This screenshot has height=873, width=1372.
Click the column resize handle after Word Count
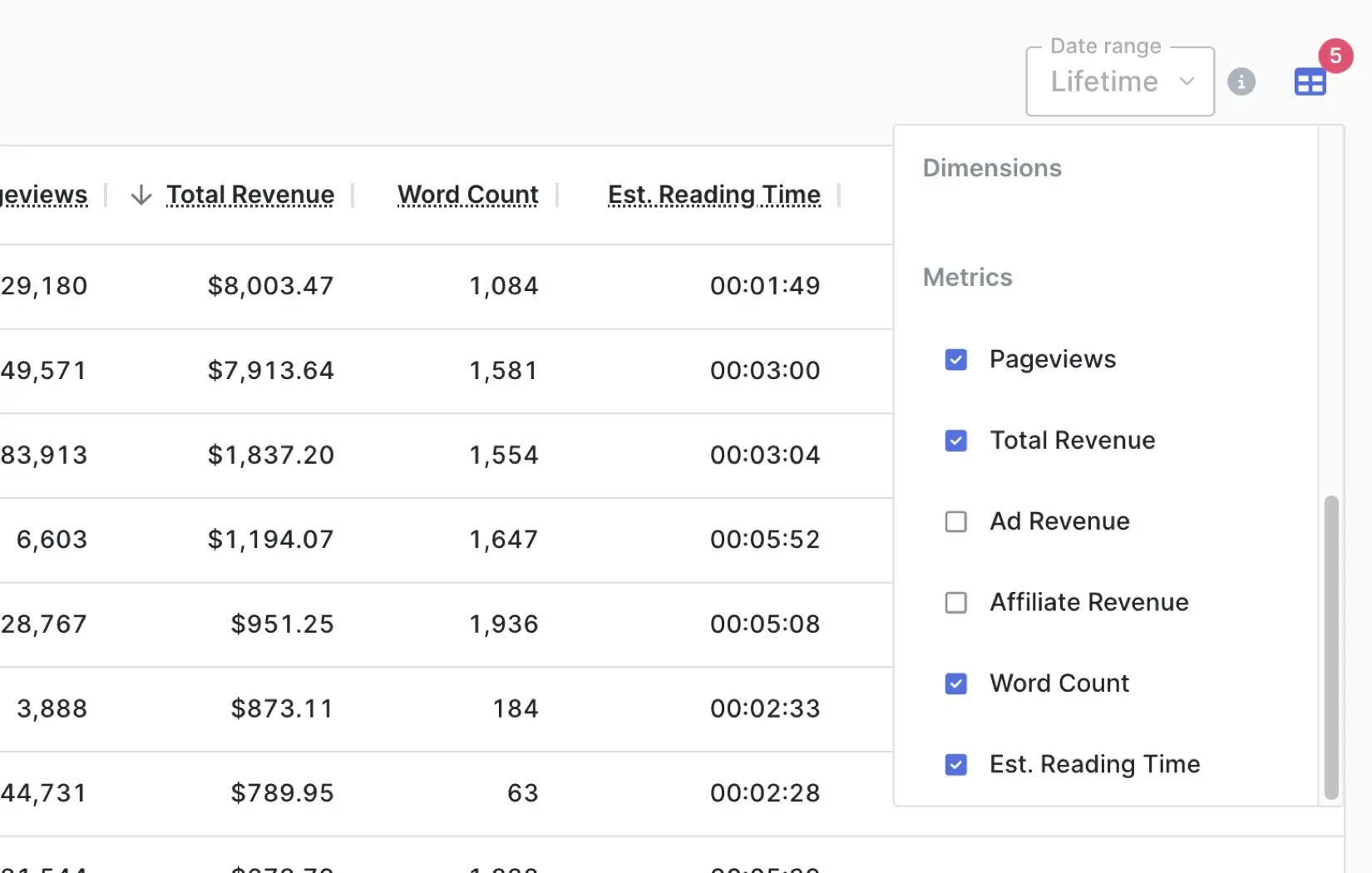(557, 195)
